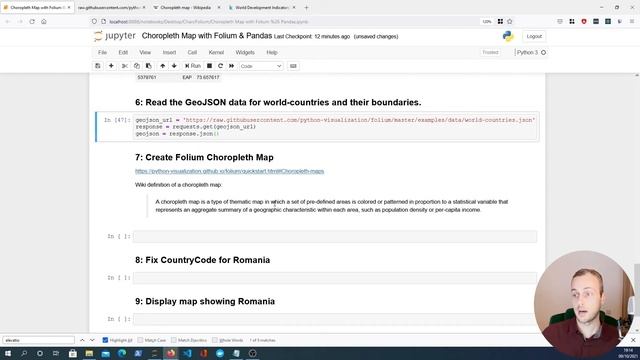Go to next find match
This screenshot has width=640, height=360.
(x=92, y=340)
